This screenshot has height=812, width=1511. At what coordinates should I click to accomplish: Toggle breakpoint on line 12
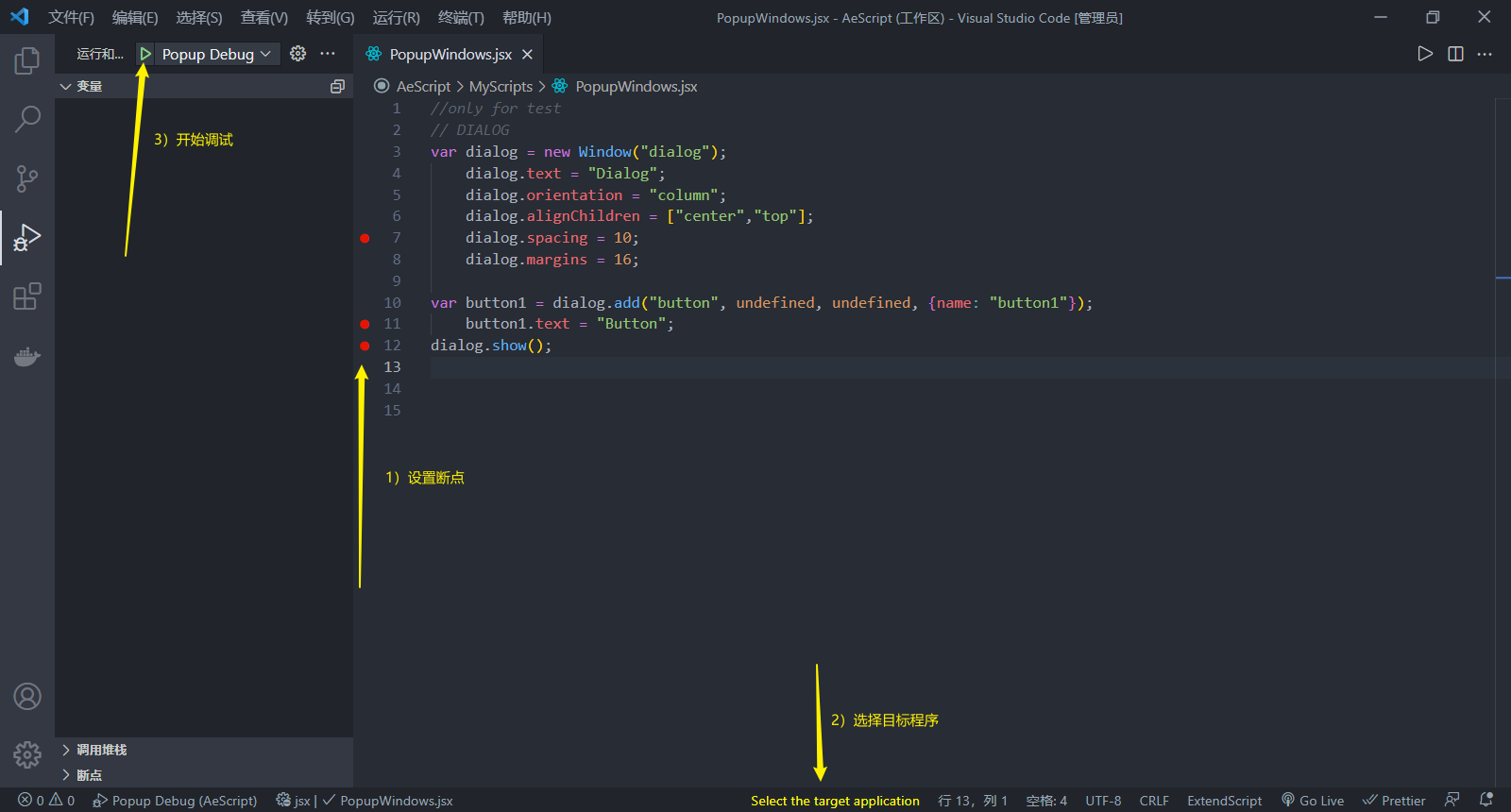pyautogui.click(x=365, y=346)
